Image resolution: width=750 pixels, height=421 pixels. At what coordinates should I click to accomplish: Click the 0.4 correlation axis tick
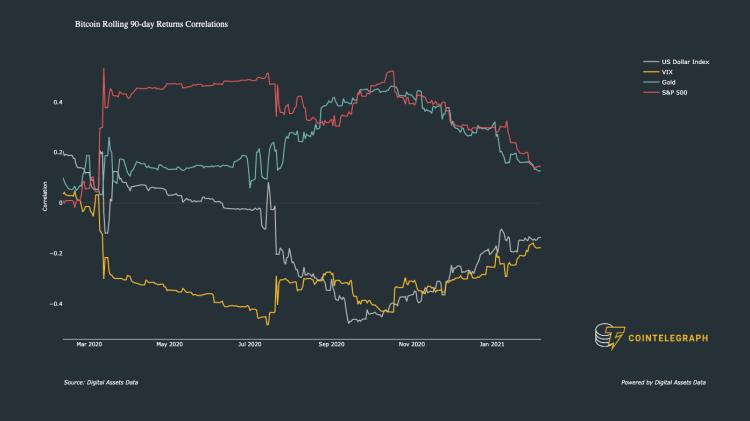(x=58, y=102)
